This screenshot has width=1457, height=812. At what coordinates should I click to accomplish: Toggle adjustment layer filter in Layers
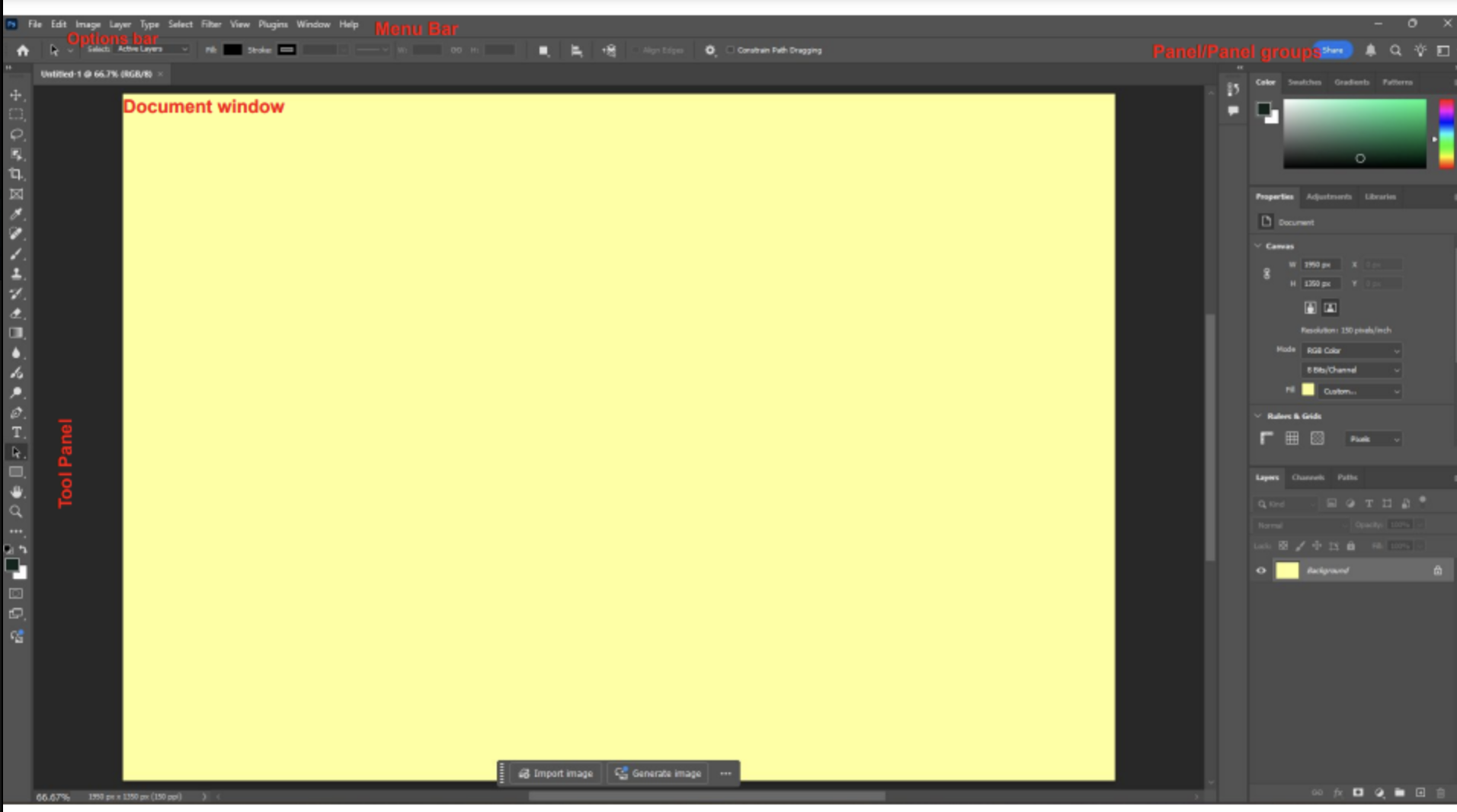point(1350,504)
